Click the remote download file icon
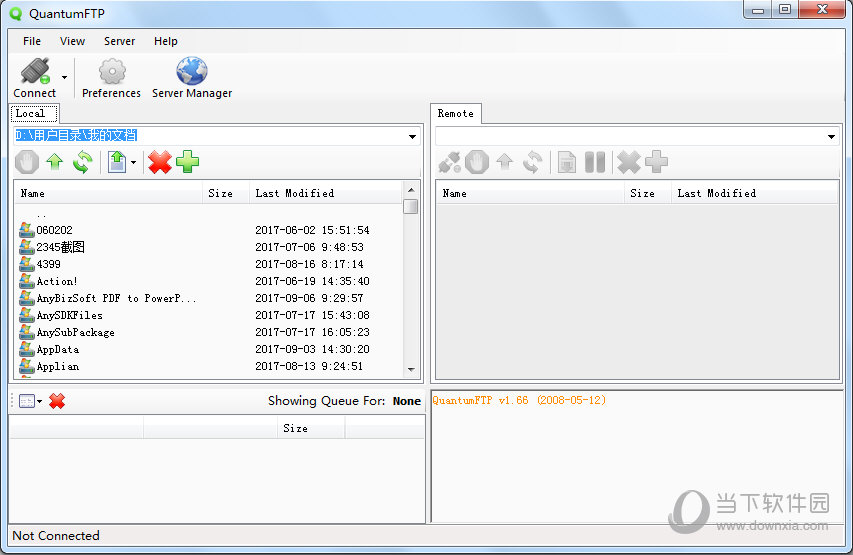Screen dimensions: 853x555 click(x=567, y=162)
